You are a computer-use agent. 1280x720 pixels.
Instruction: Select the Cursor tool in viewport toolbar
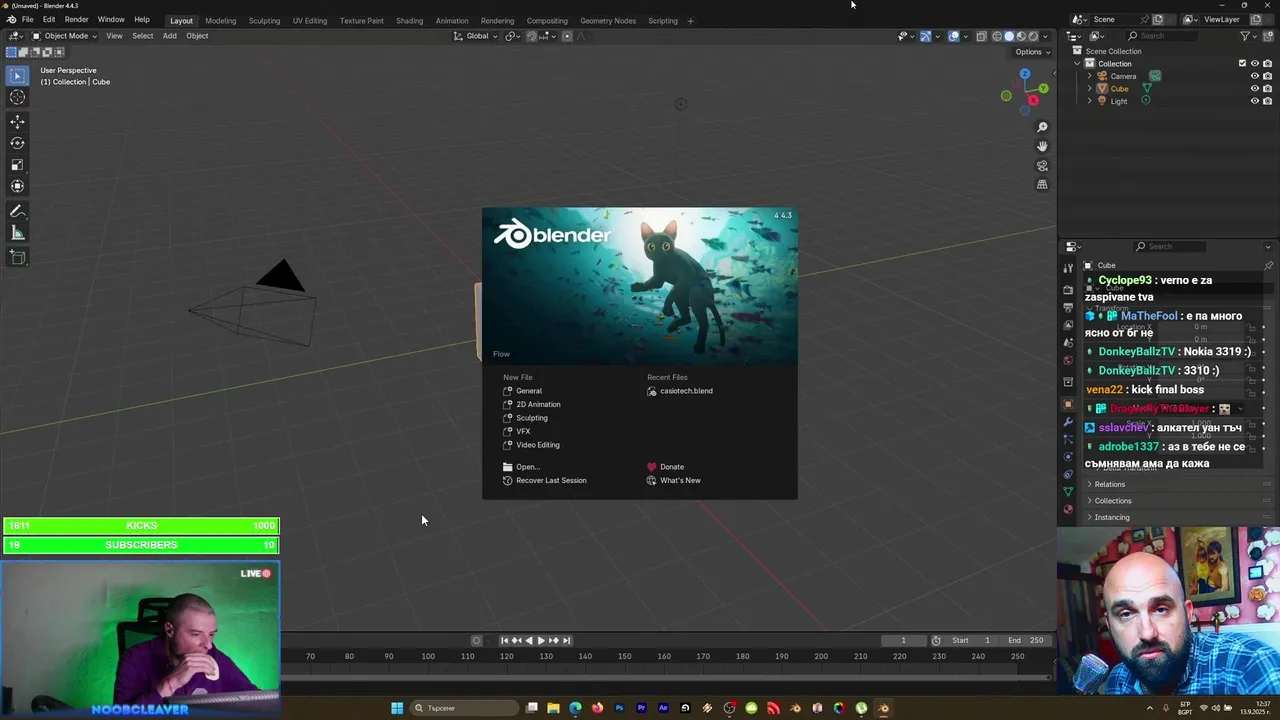tap(17, 97)
